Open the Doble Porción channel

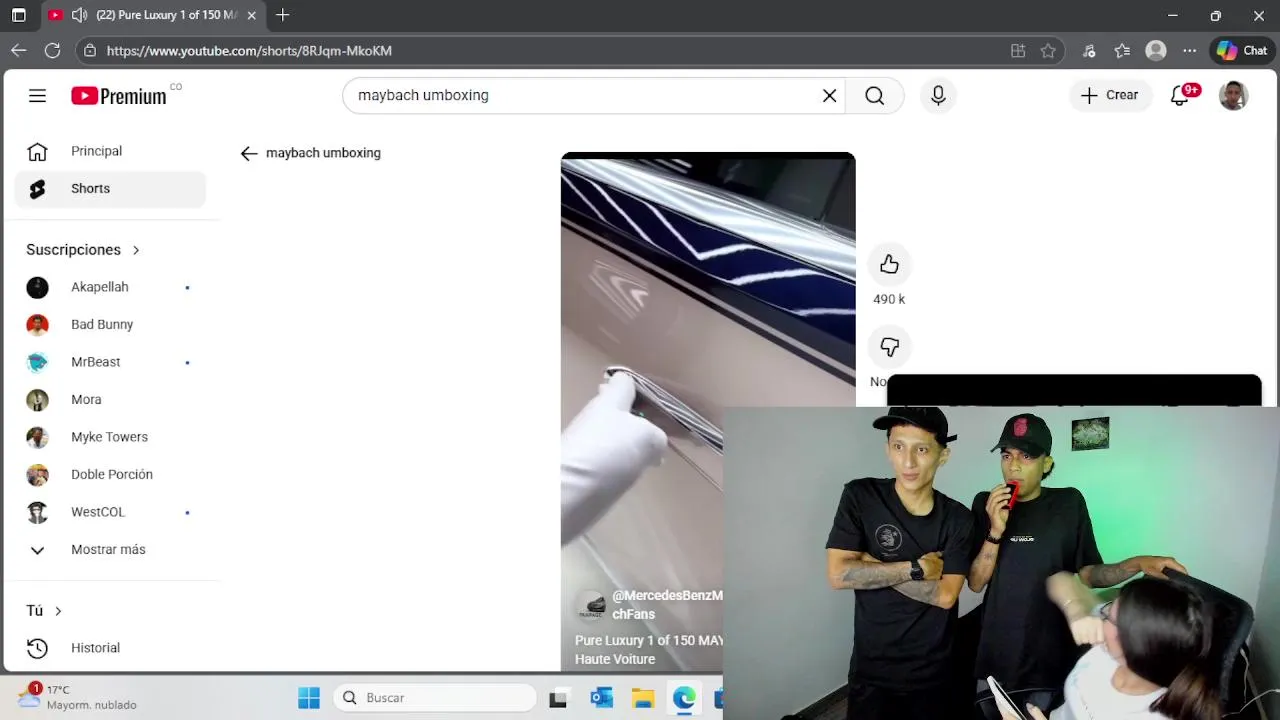tap(110, 474)
